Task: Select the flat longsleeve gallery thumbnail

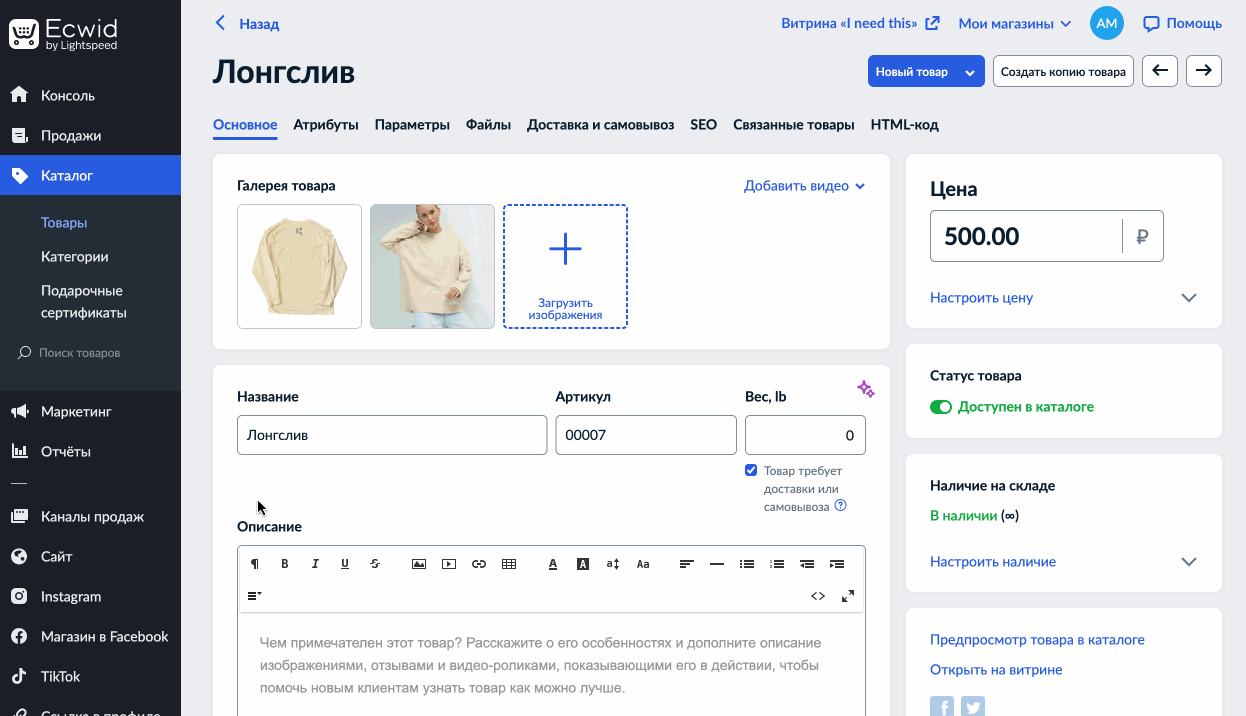Action: 299,266
